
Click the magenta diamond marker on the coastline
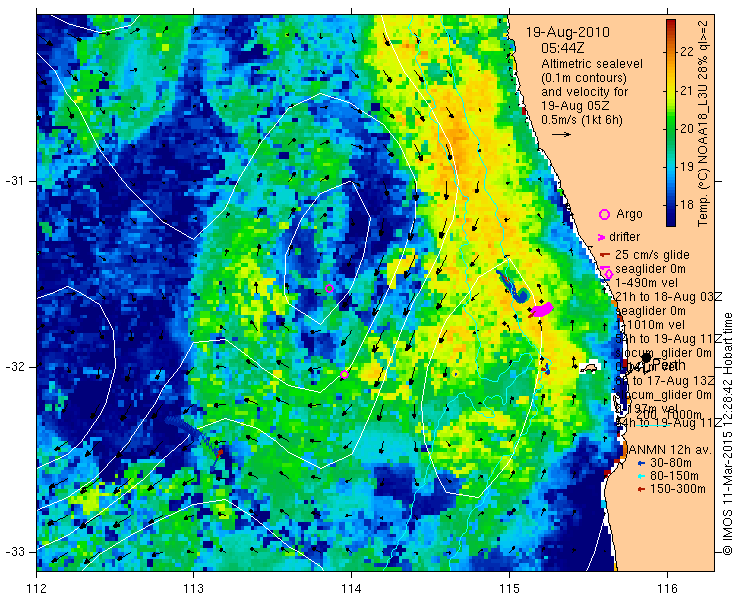click(608, 274)
